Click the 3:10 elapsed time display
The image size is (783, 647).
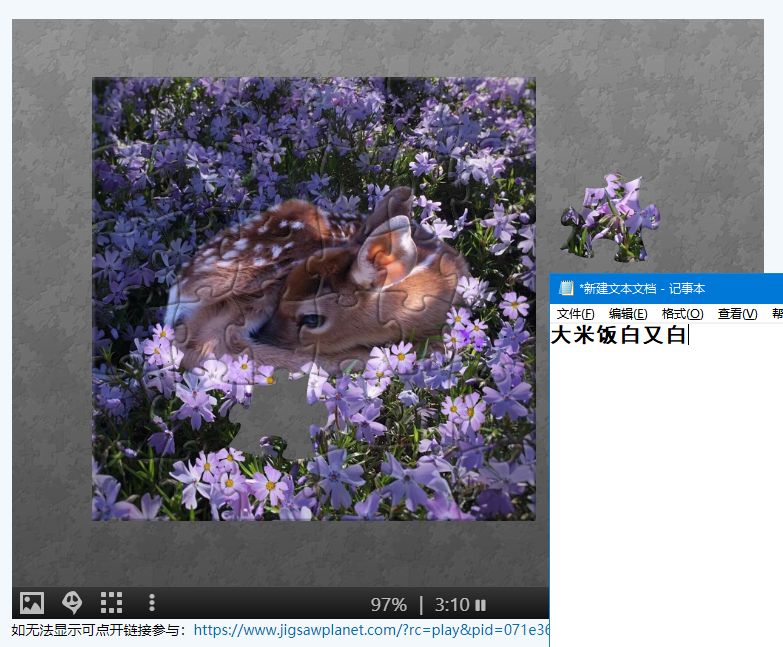[451, 605]
